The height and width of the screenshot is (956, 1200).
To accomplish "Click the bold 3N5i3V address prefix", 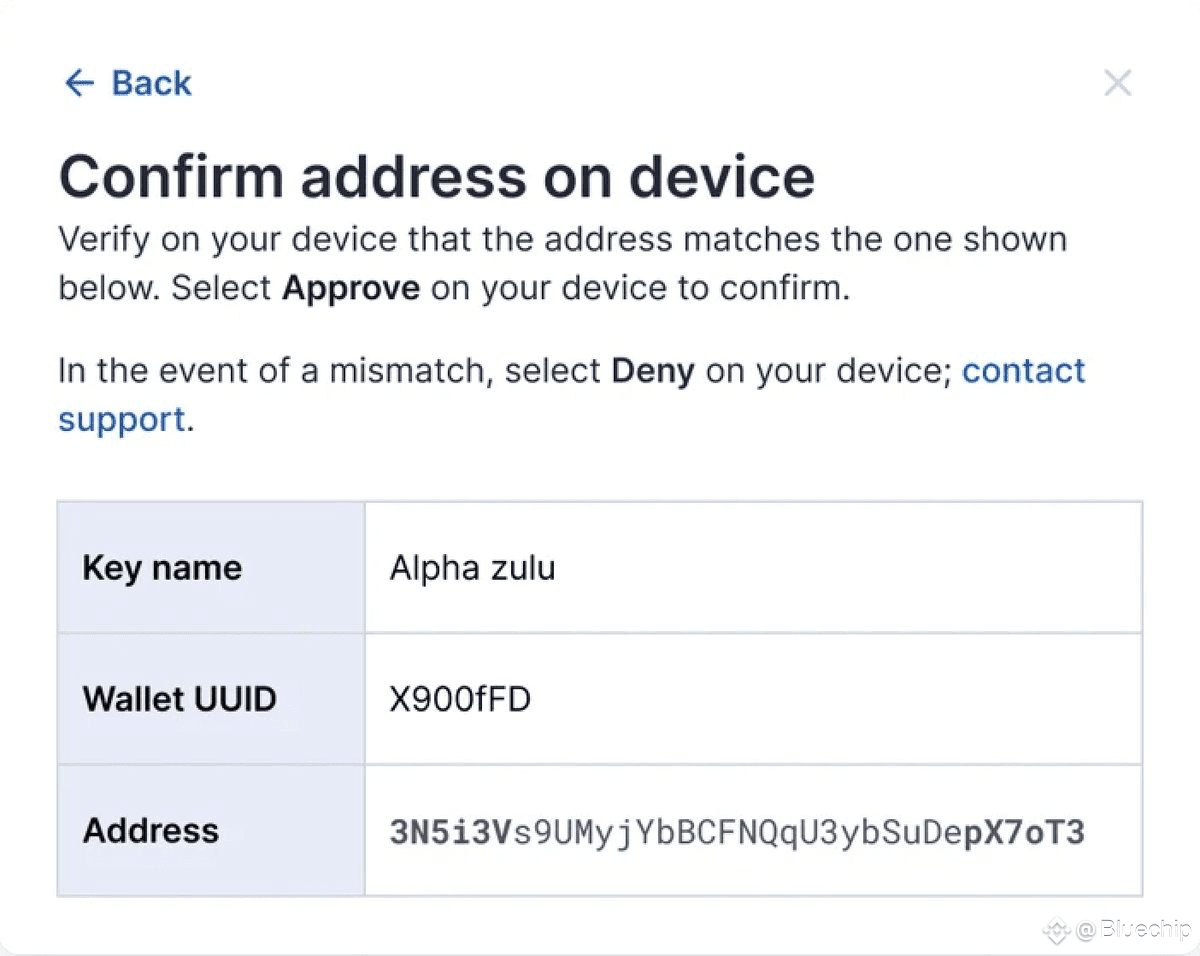I will (451, 832).
